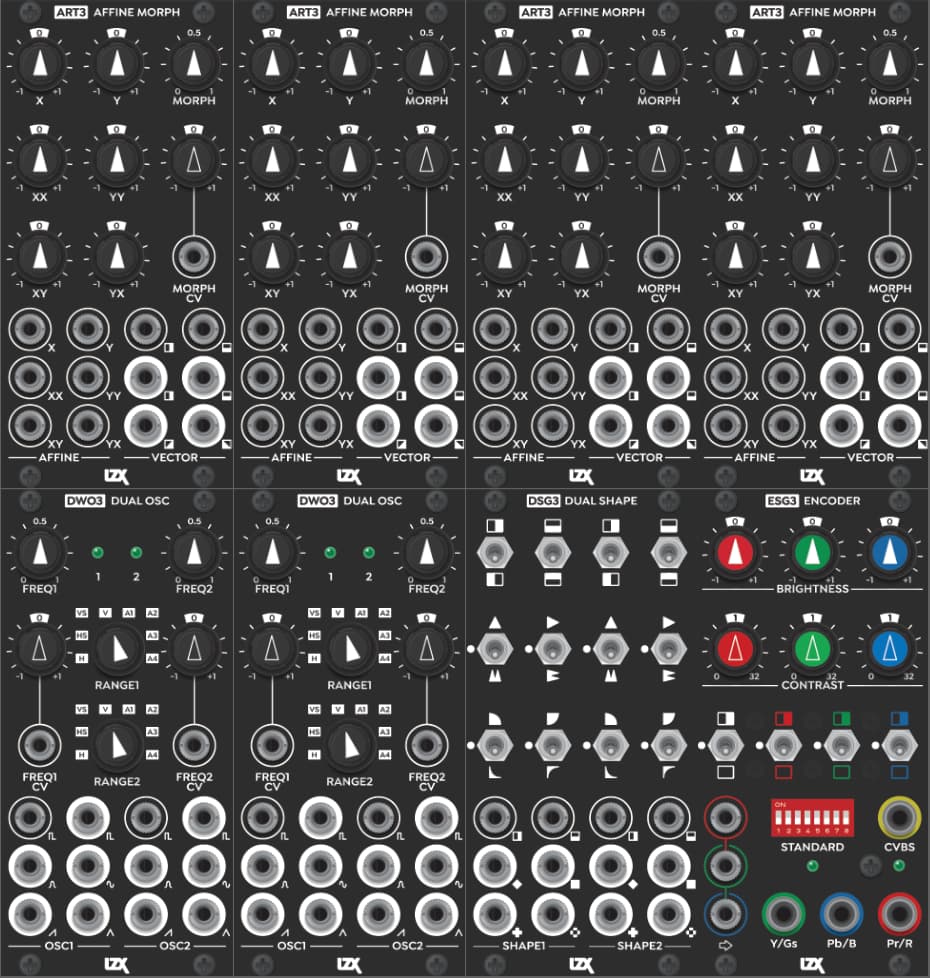The image size is (930, 978).
Task: Flip the rightmost toggle in the DSG3 bottom row
Action: (669, 745)
